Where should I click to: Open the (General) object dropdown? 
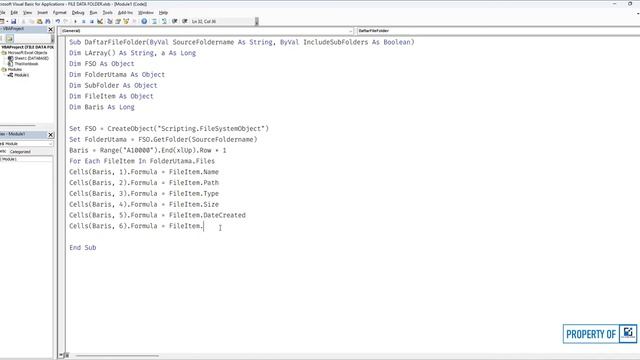coord(207,31)
